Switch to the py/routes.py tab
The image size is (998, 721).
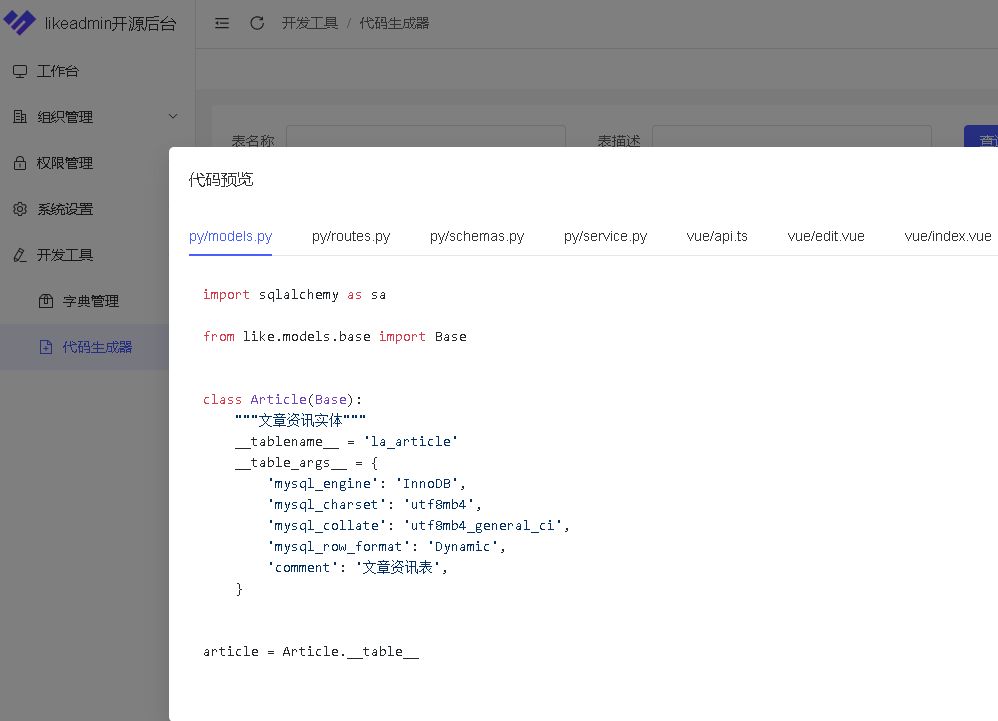coord(350,236)
